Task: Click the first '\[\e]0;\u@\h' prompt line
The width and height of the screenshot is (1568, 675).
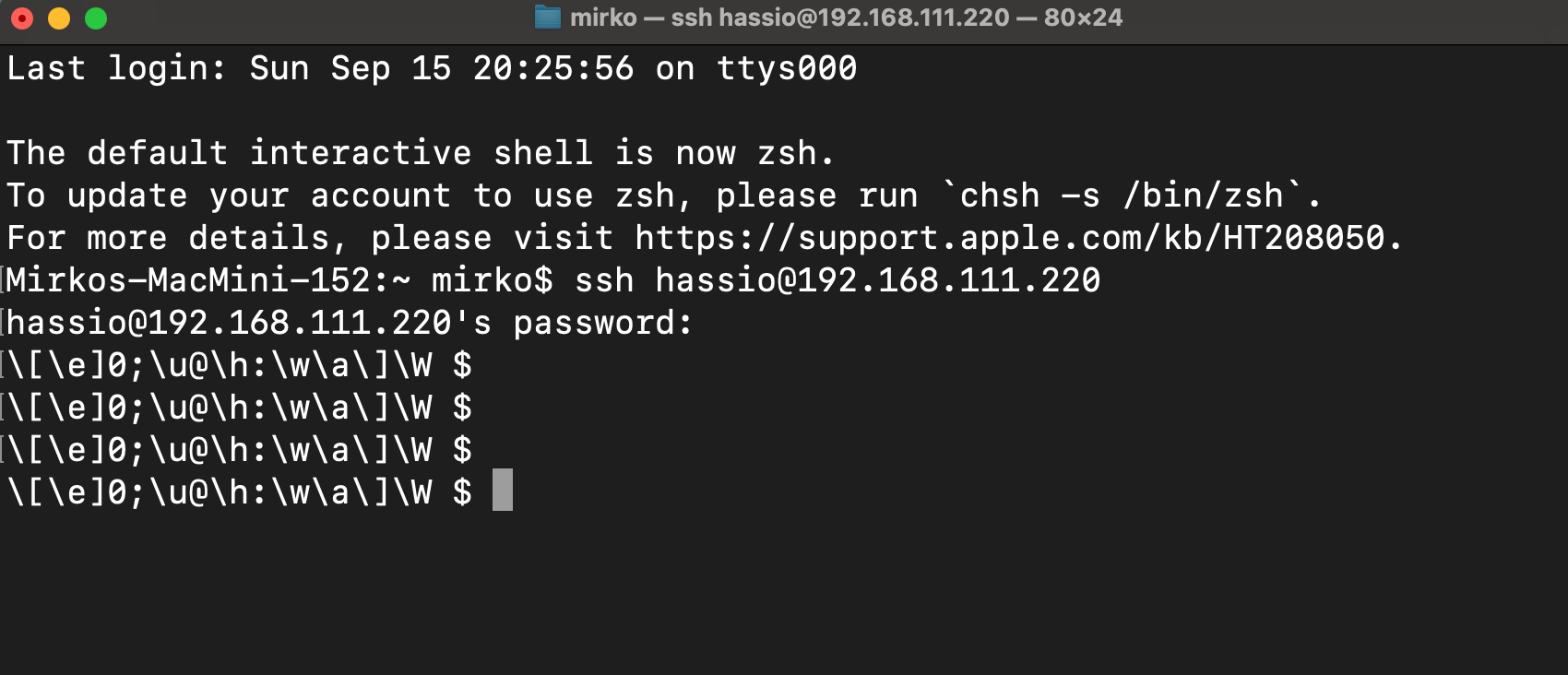Action: 239,365
